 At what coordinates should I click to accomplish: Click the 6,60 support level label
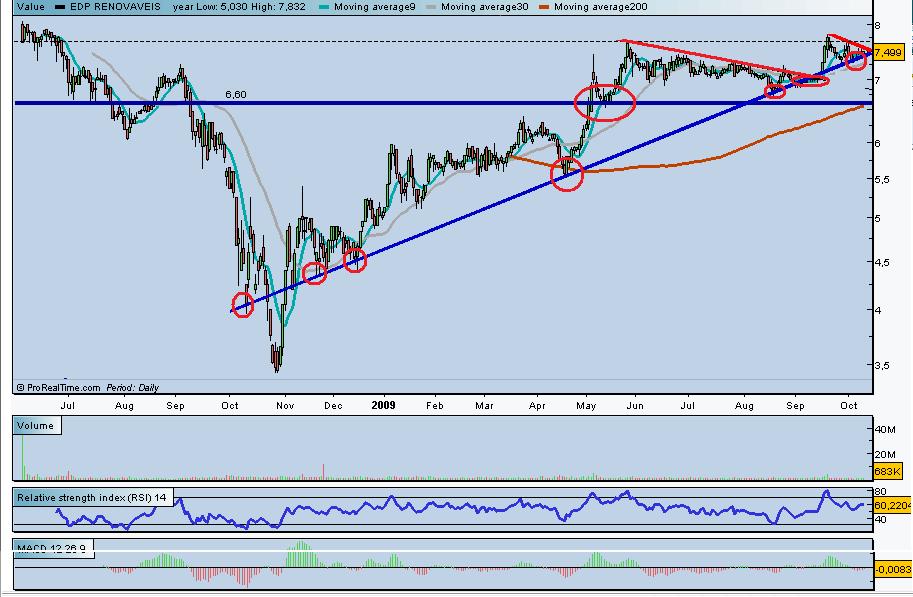tap(236, 94)
